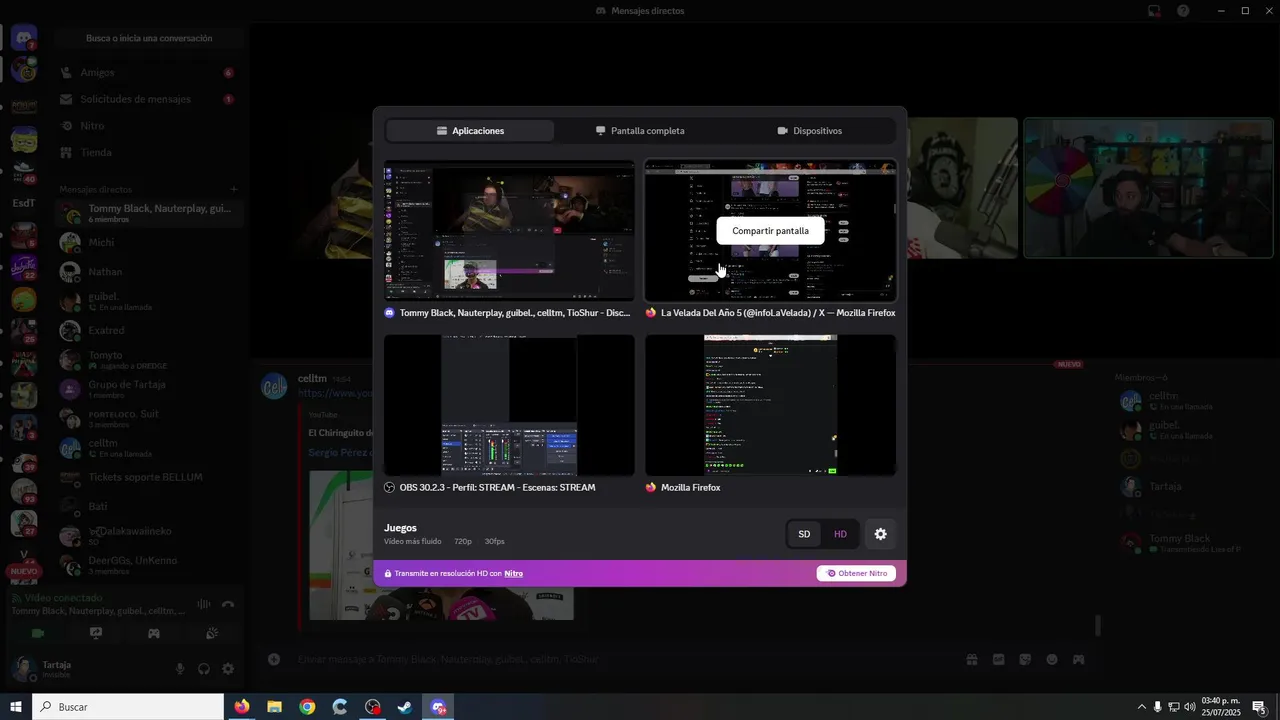This screenshot has width=1280, height=720.
Task: Click the noise suppression waveform icon
Action: click(x=204, y=604)
